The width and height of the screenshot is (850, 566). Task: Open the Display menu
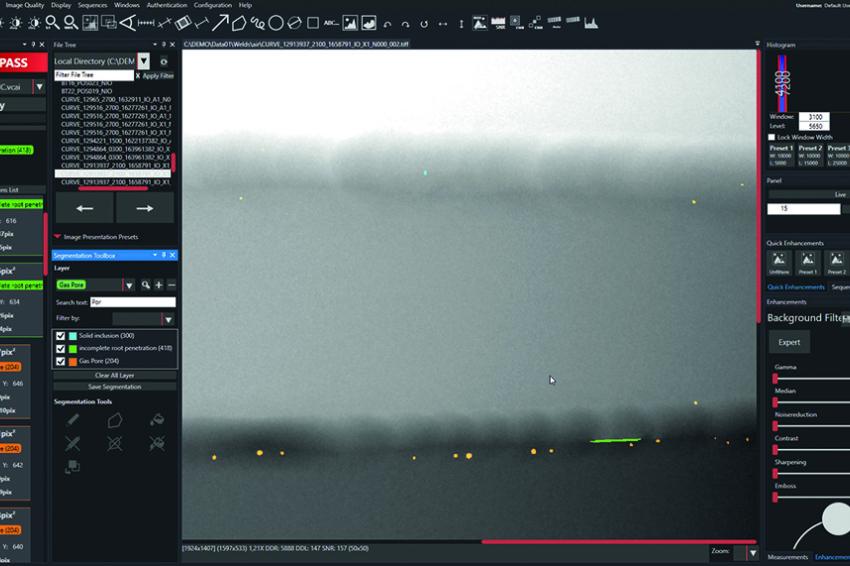coord(61,5)
